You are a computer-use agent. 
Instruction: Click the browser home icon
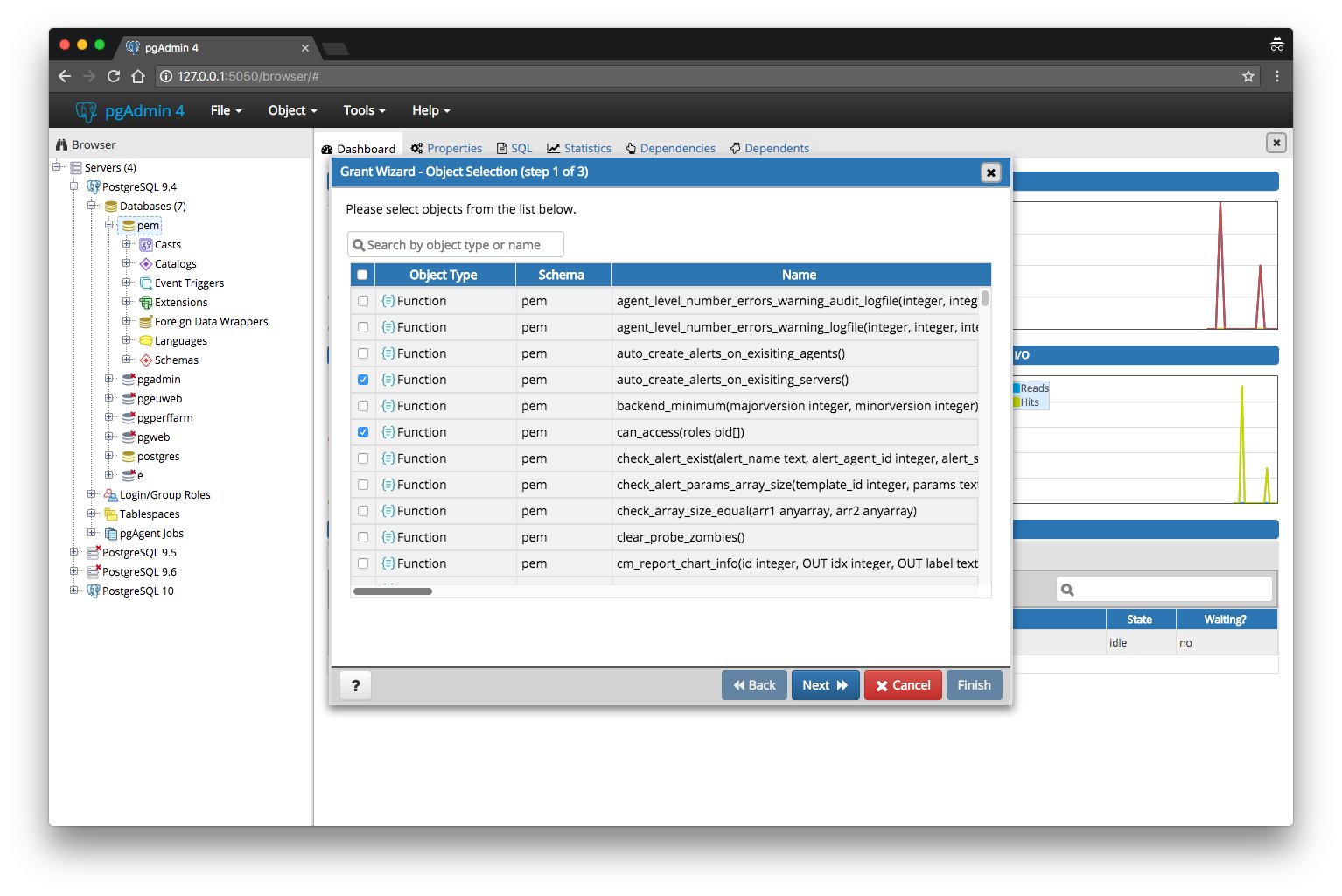click(138, 76)
